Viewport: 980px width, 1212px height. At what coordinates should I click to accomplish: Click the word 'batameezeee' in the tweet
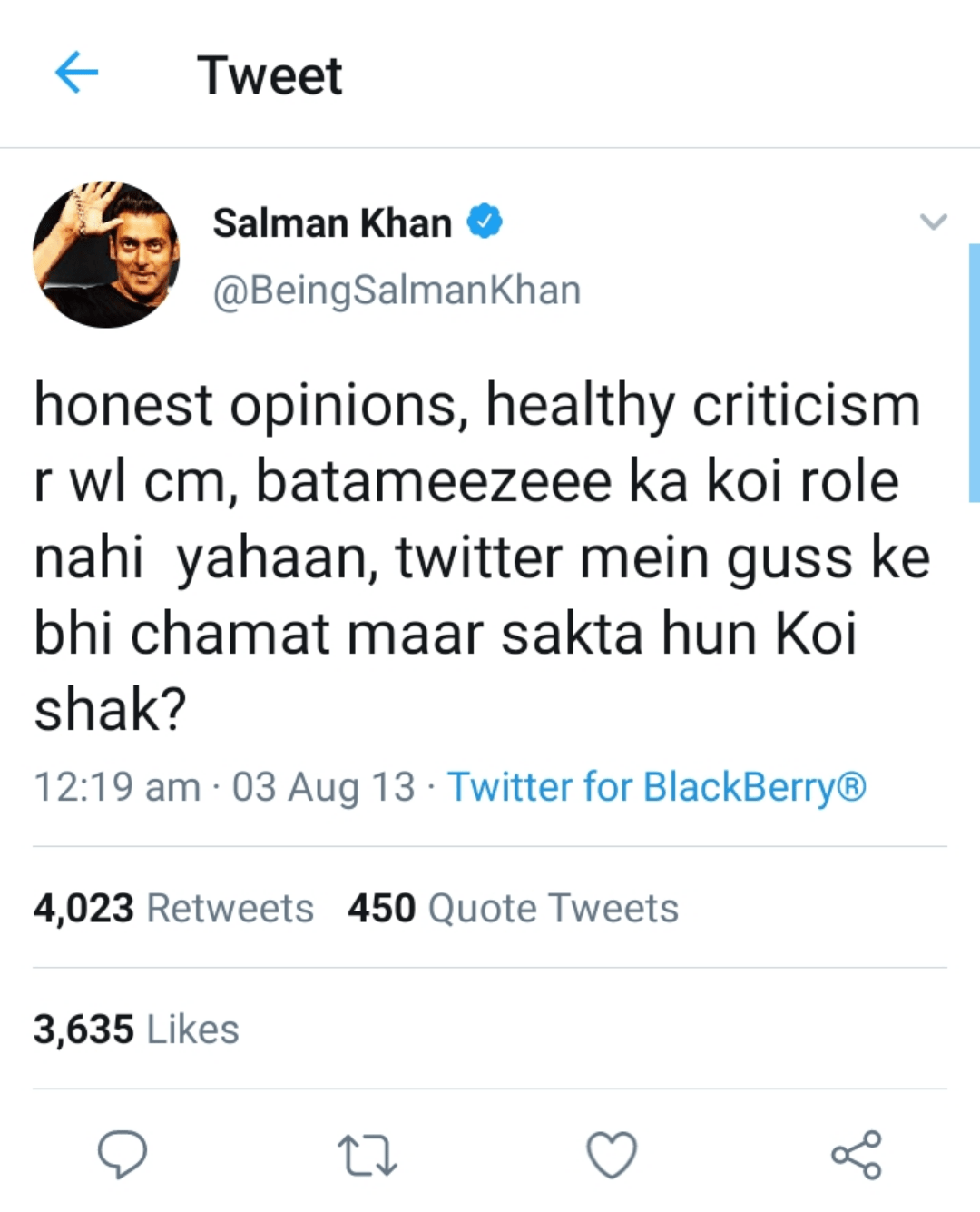point(434,481)
